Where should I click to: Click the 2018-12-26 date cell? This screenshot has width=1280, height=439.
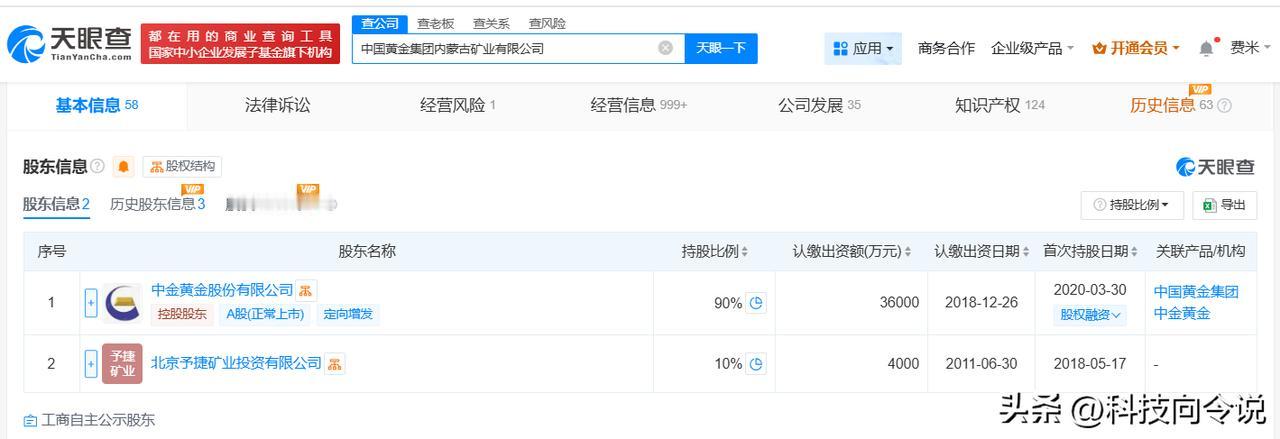coord(983,303)
